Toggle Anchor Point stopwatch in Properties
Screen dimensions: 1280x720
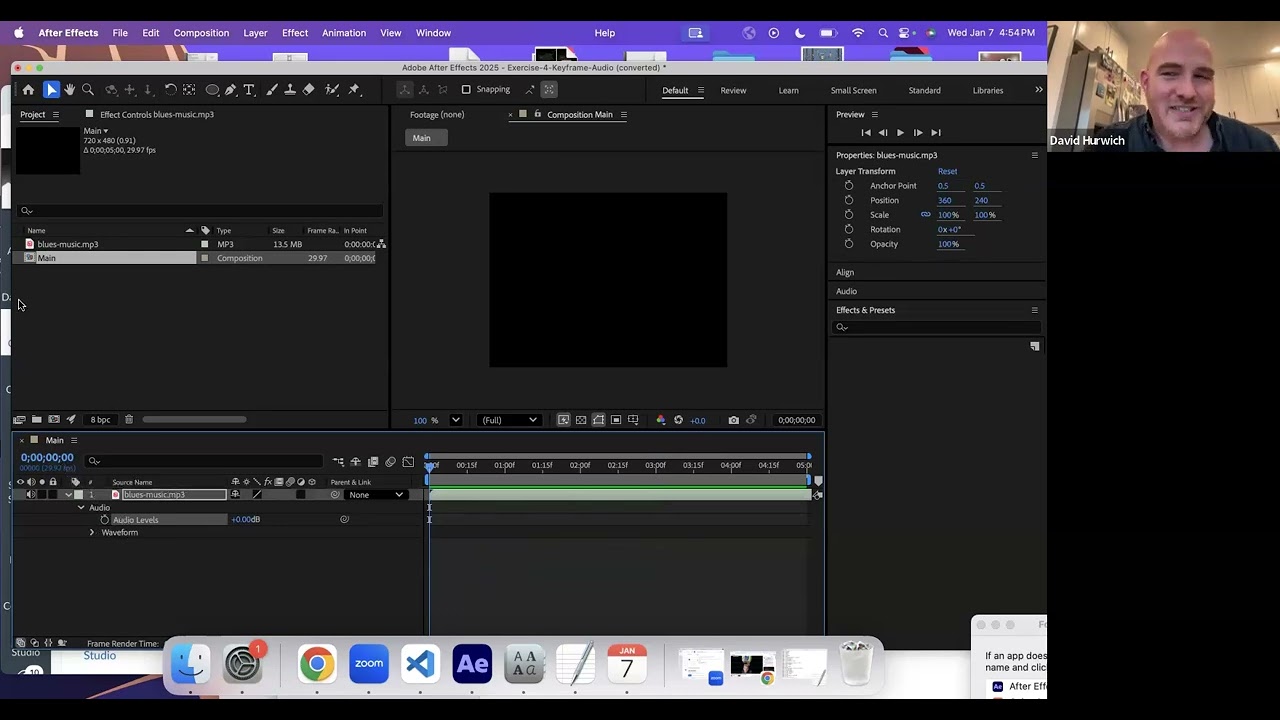tap(849, 186)
